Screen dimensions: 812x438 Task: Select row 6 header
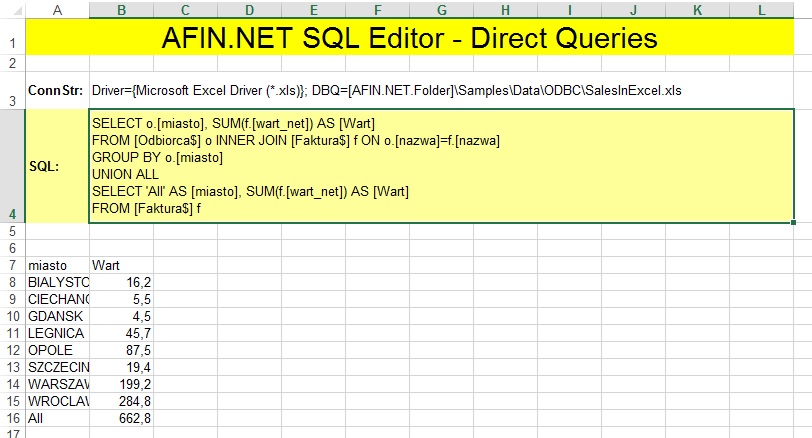point(13,248)
